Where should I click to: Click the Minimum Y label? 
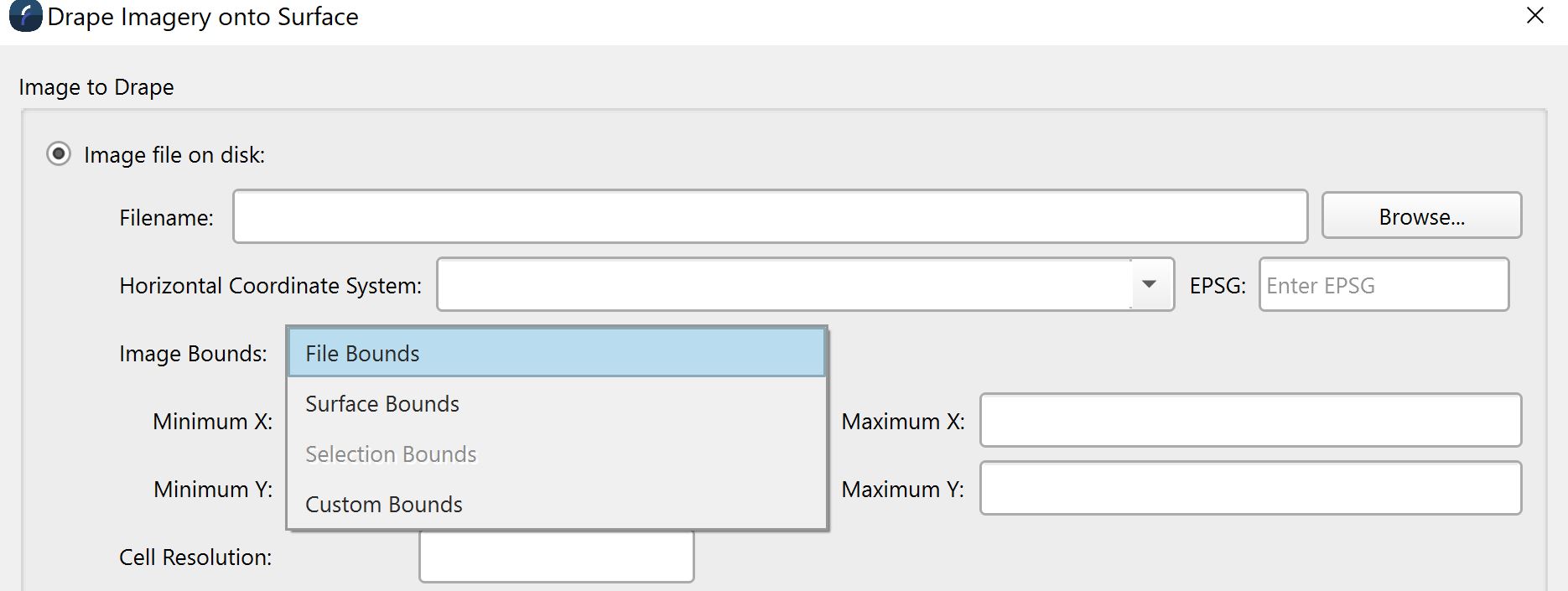[x=212, y=490]
